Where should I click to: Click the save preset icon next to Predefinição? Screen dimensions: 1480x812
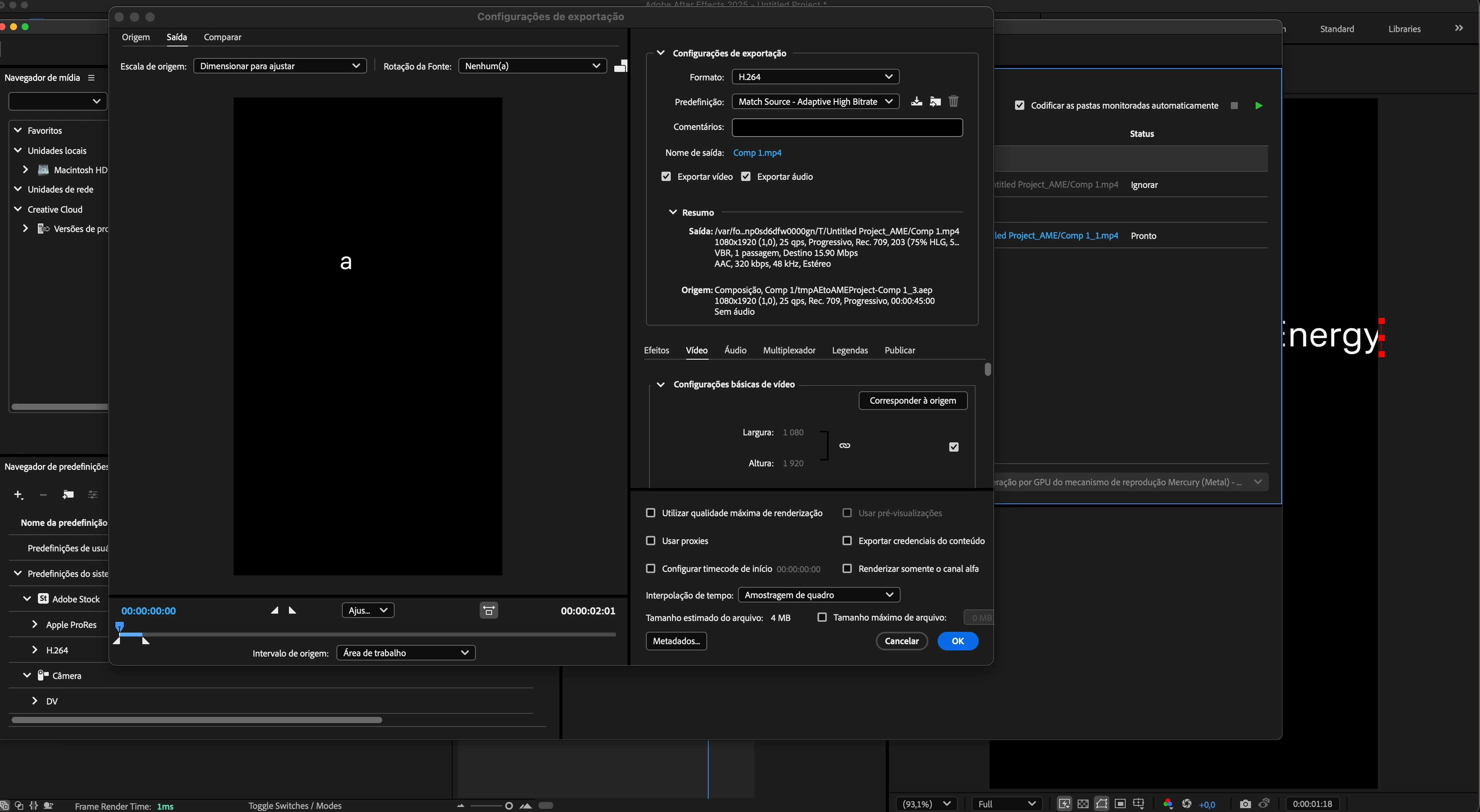click(916, 102)
